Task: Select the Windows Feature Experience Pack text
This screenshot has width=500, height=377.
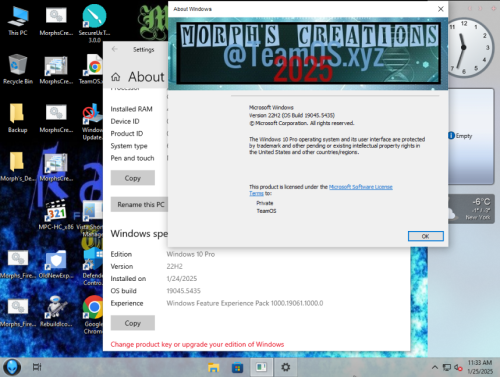Action: (x=245, y=303)
